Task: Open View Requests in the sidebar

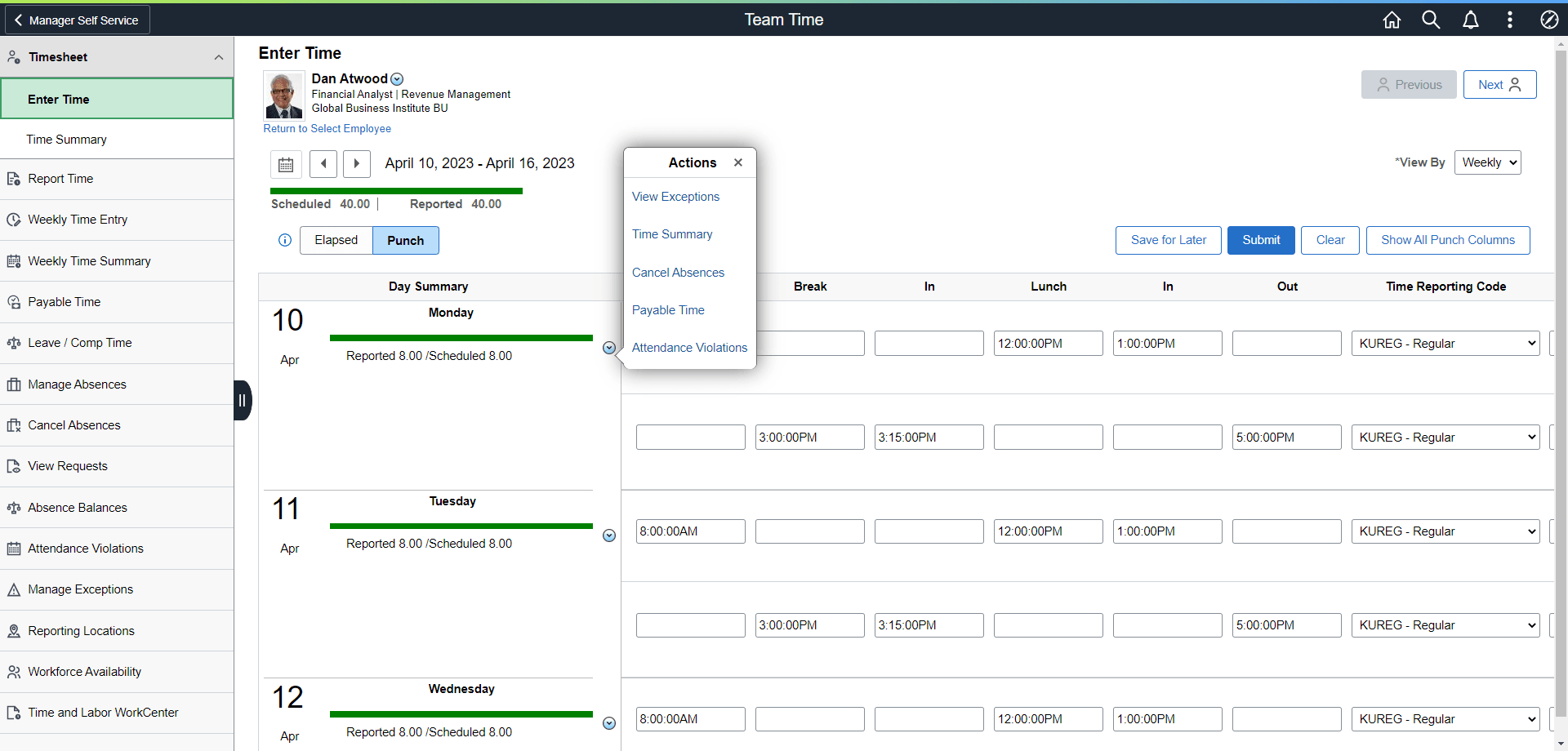Action: coord(117,466)
